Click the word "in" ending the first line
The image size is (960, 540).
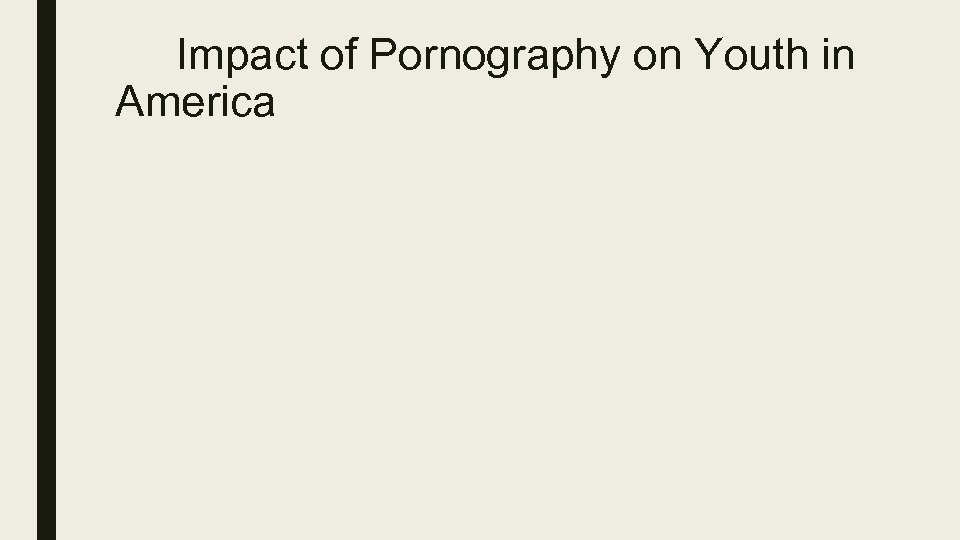point(838,57)
